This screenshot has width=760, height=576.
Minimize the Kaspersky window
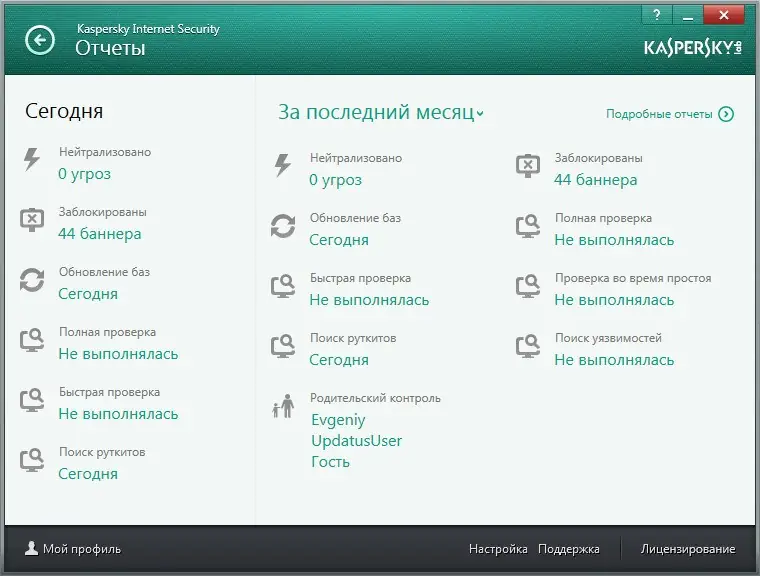tap(687, 15)
